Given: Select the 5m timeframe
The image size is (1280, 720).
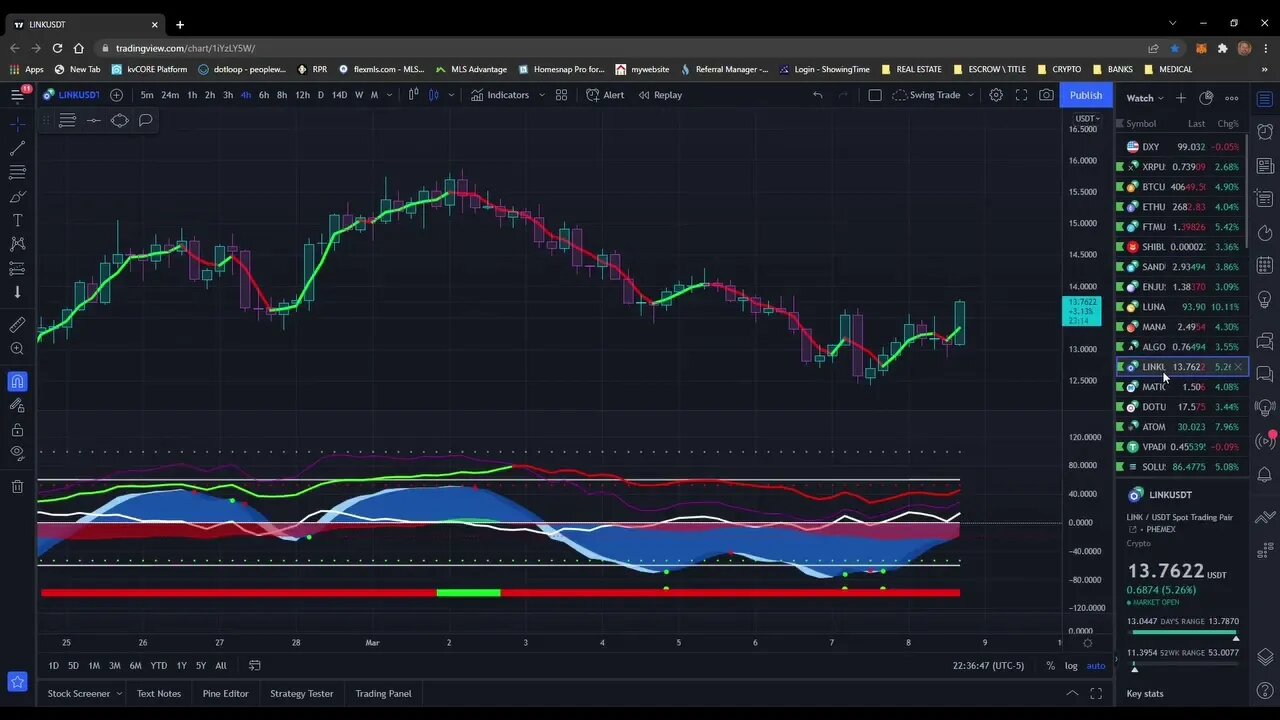Looking at the screenshot, I should [x=147, y=95].
